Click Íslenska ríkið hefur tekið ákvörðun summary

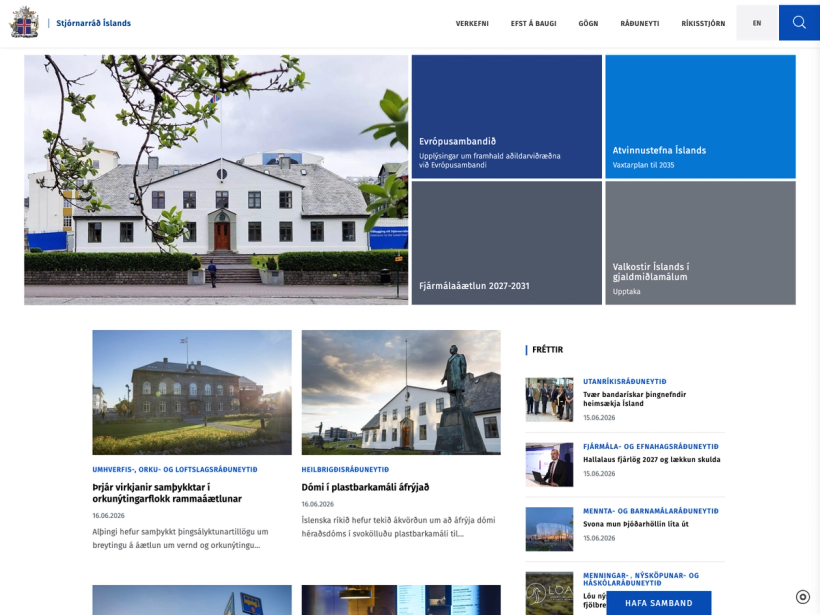pos(398,527)
